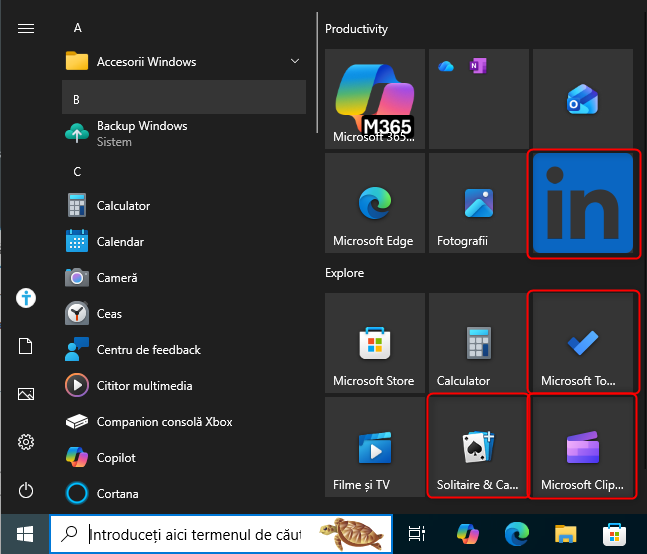647x554 pixels.
Task: Open Settings gear in Start sidebar
Action: [26, 442]
